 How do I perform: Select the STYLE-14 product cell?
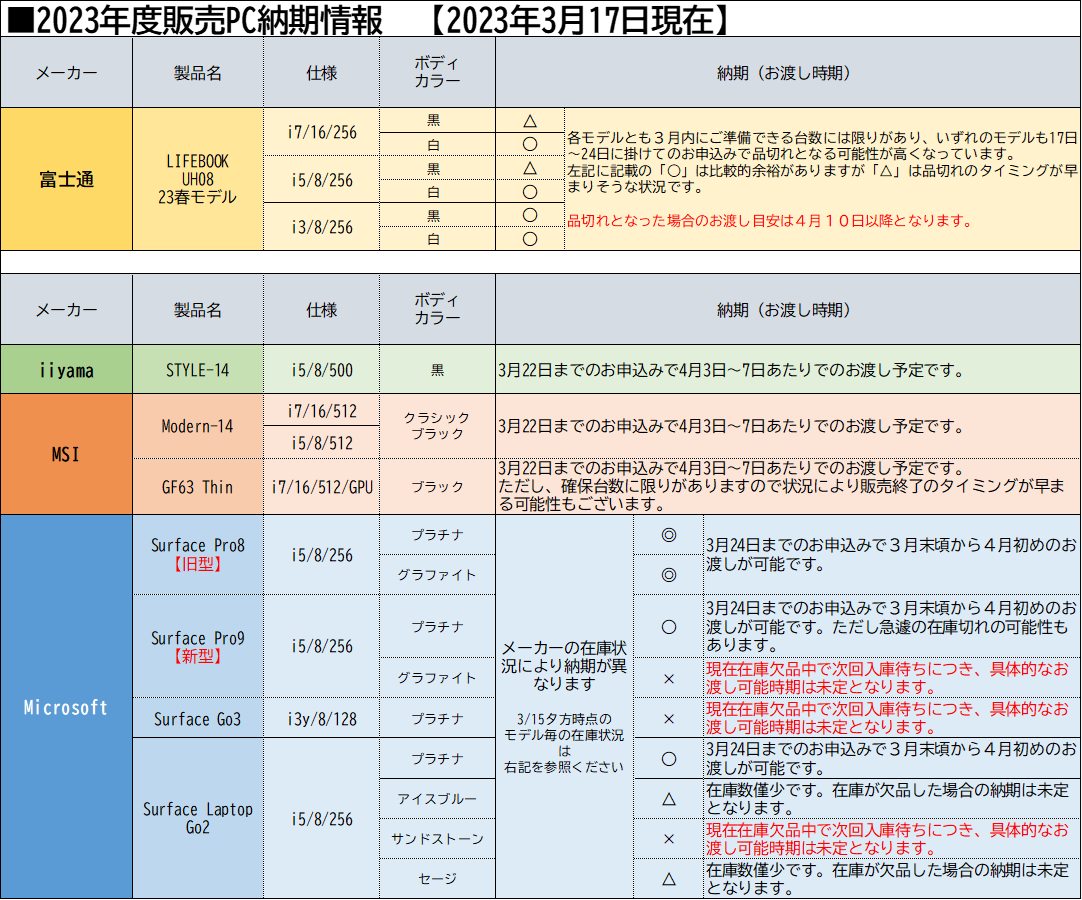pyautogui.click(x=197, y=369)
